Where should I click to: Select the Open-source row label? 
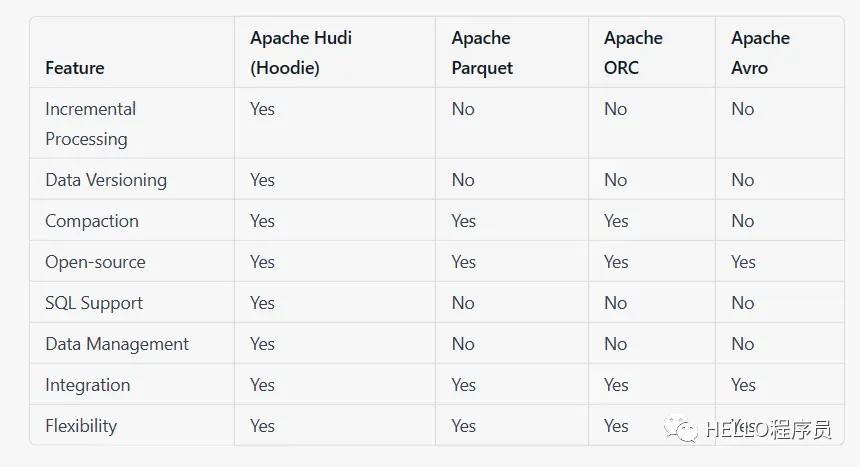(x=95, y=262)
